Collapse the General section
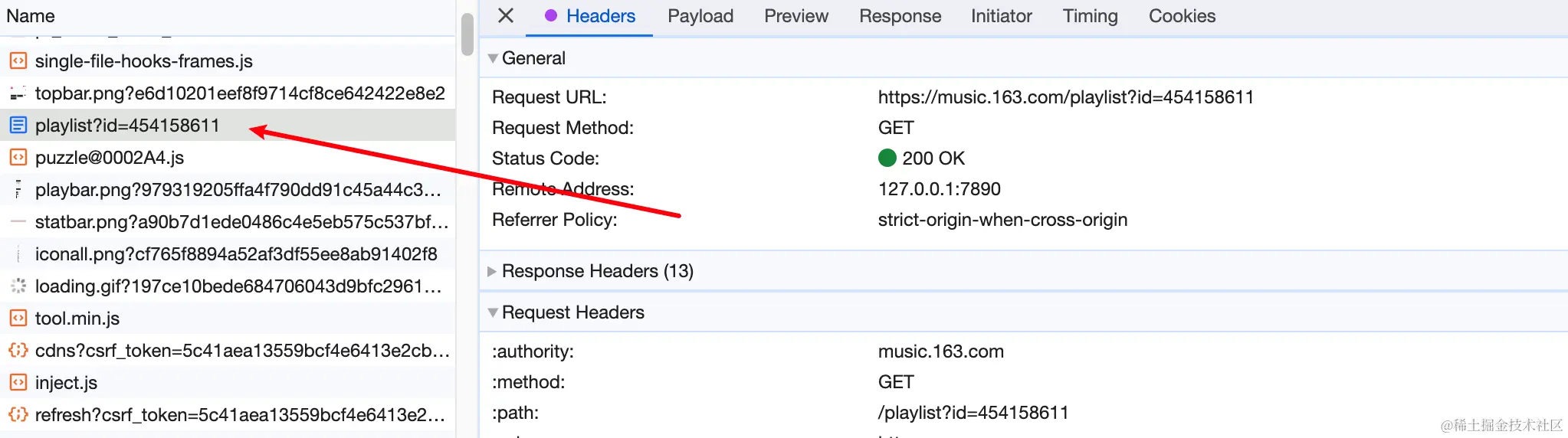The height and width of the screenshot is (438, 1568). (493, 58)
